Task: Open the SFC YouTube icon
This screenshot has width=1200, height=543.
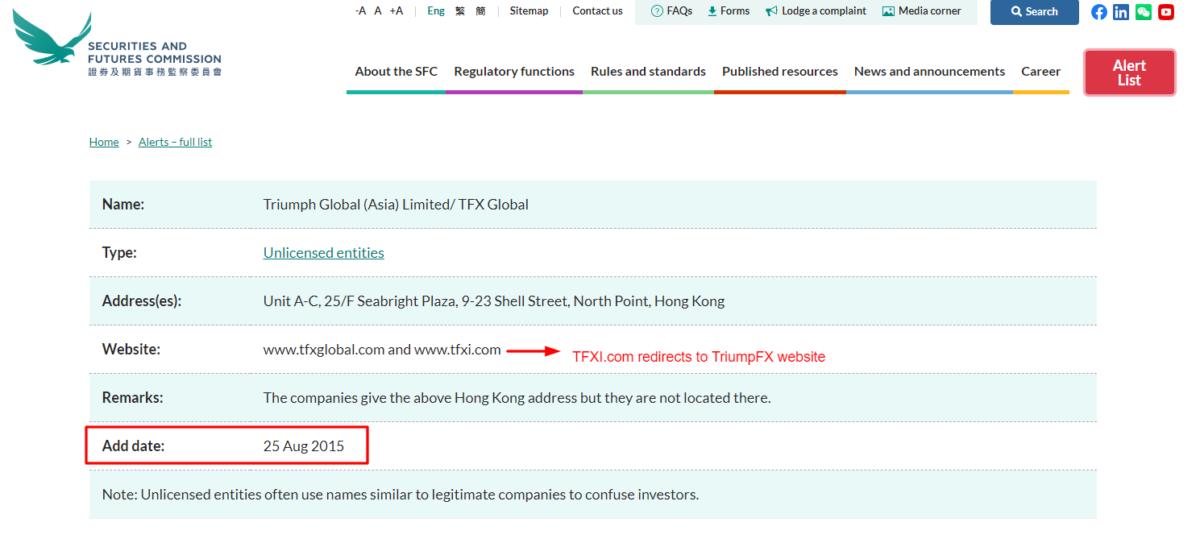Action: (x=1165, y=12)
